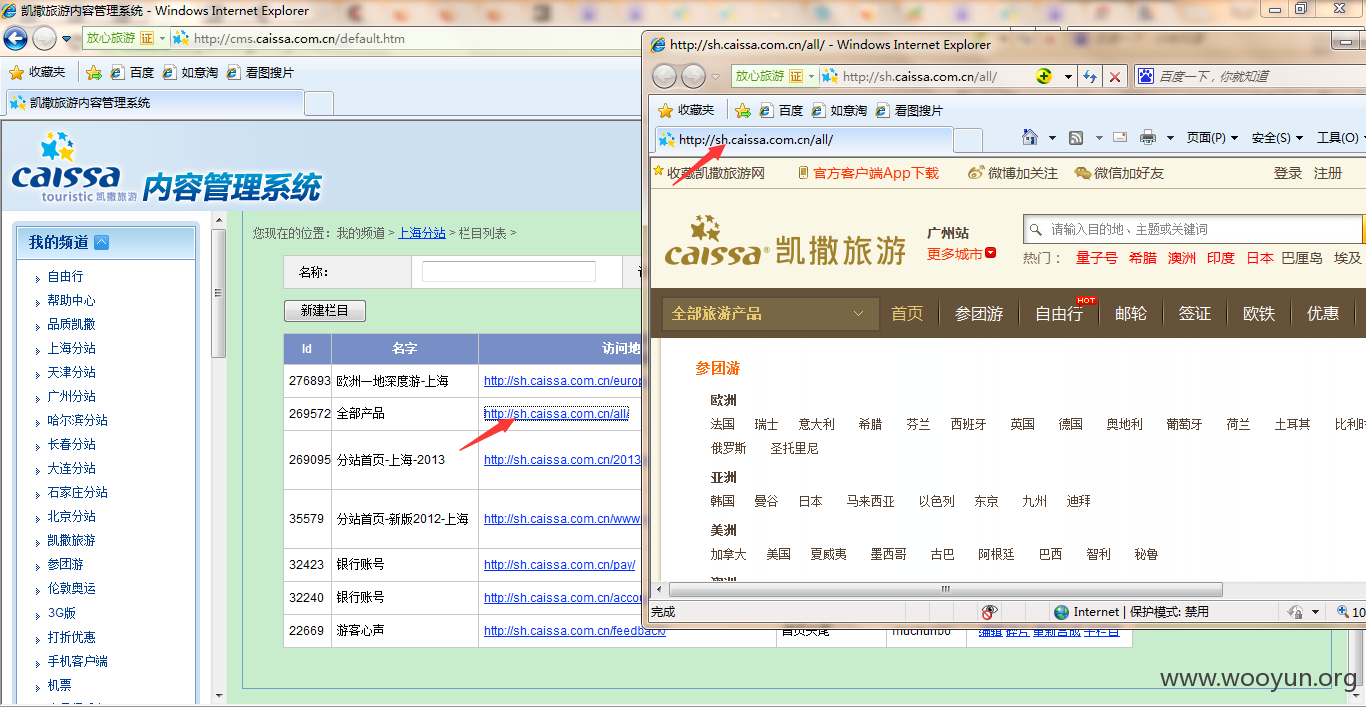
Task: Open the recent pages dropdown in the CMS window
Action: [x=67, y=39]
